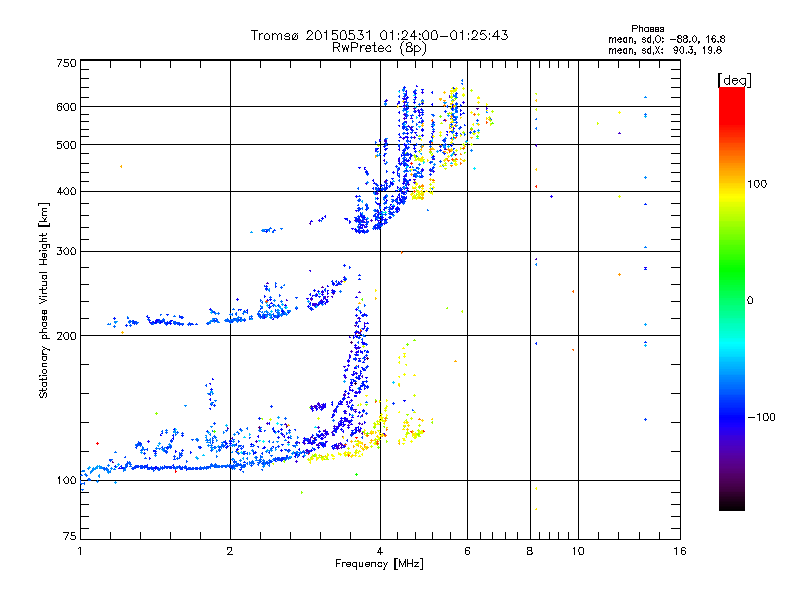Select the 'mean, sd,O: -88.0, 16.8' line
800x600 pixels.
point(666,39)
